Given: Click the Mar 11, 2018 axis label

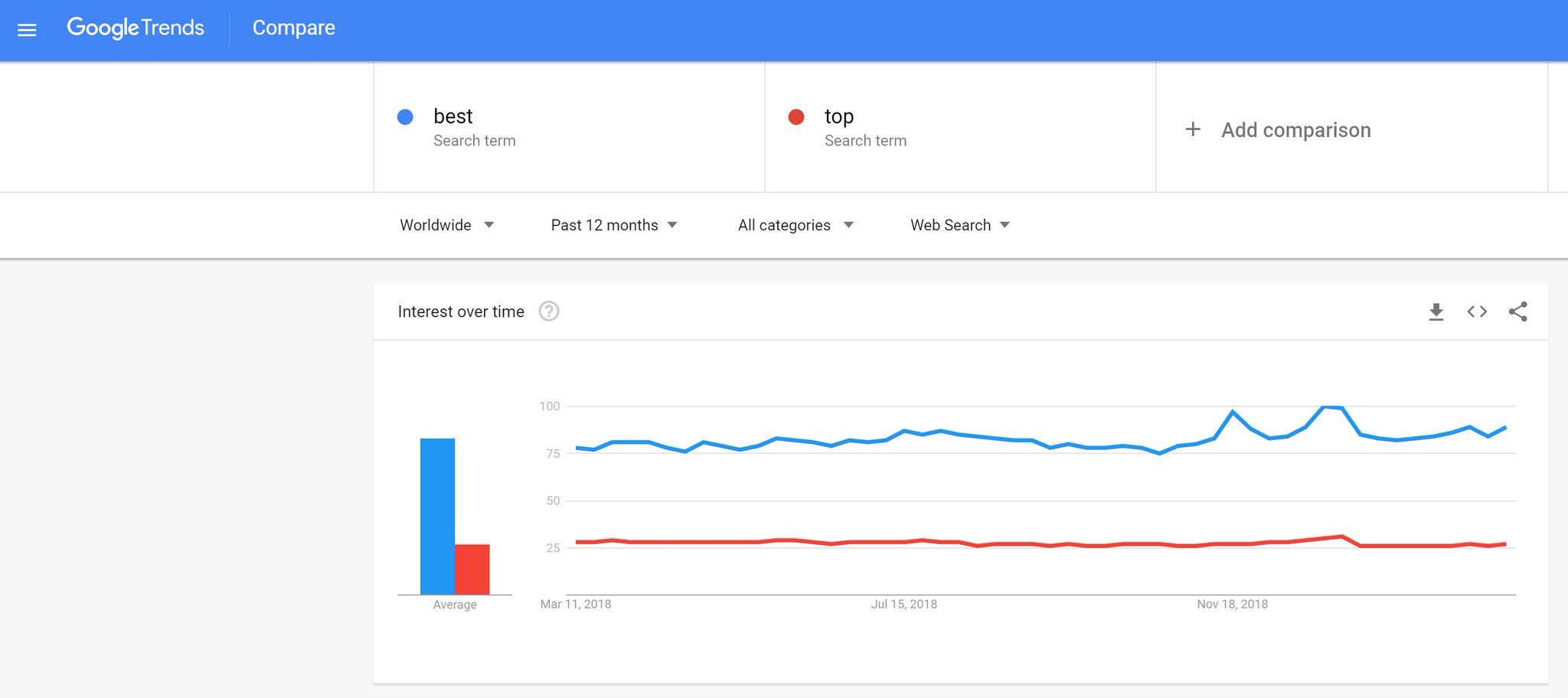Looking at the screenshot, I should pos(576,604).
